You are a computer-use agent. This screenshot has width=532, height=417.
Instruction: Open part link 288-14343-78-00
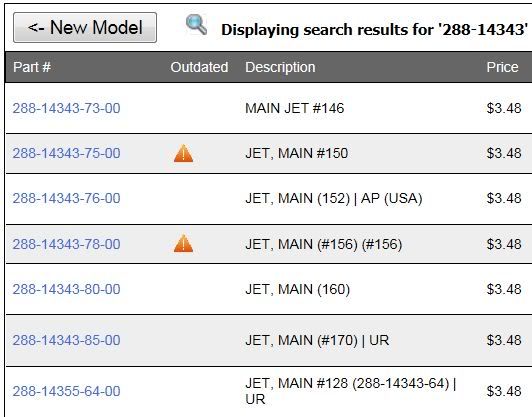point(66,244)
